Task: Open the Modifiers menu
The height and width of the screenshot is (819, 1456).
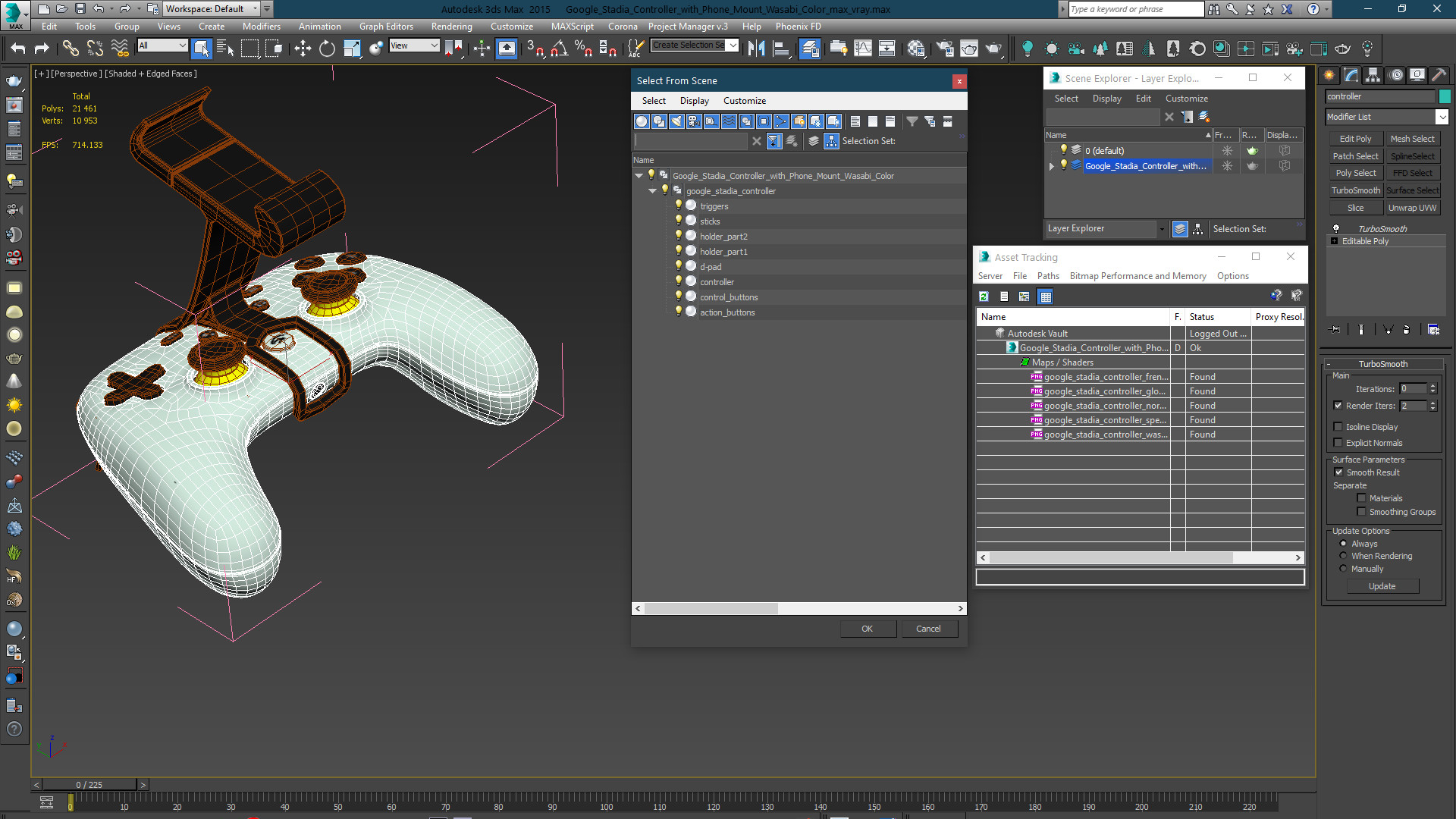Action: pos(261,26)
